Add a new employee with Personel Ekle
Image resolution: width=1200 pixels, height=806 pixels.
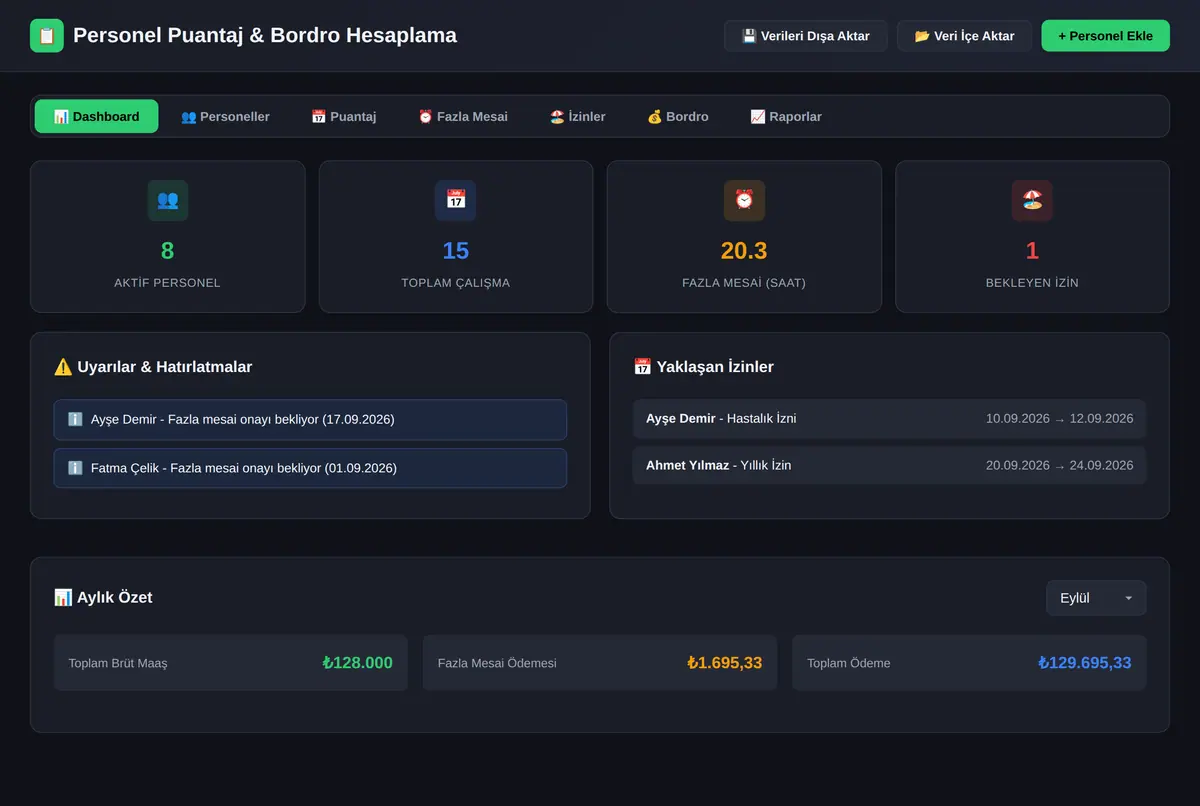point(1105,36)
